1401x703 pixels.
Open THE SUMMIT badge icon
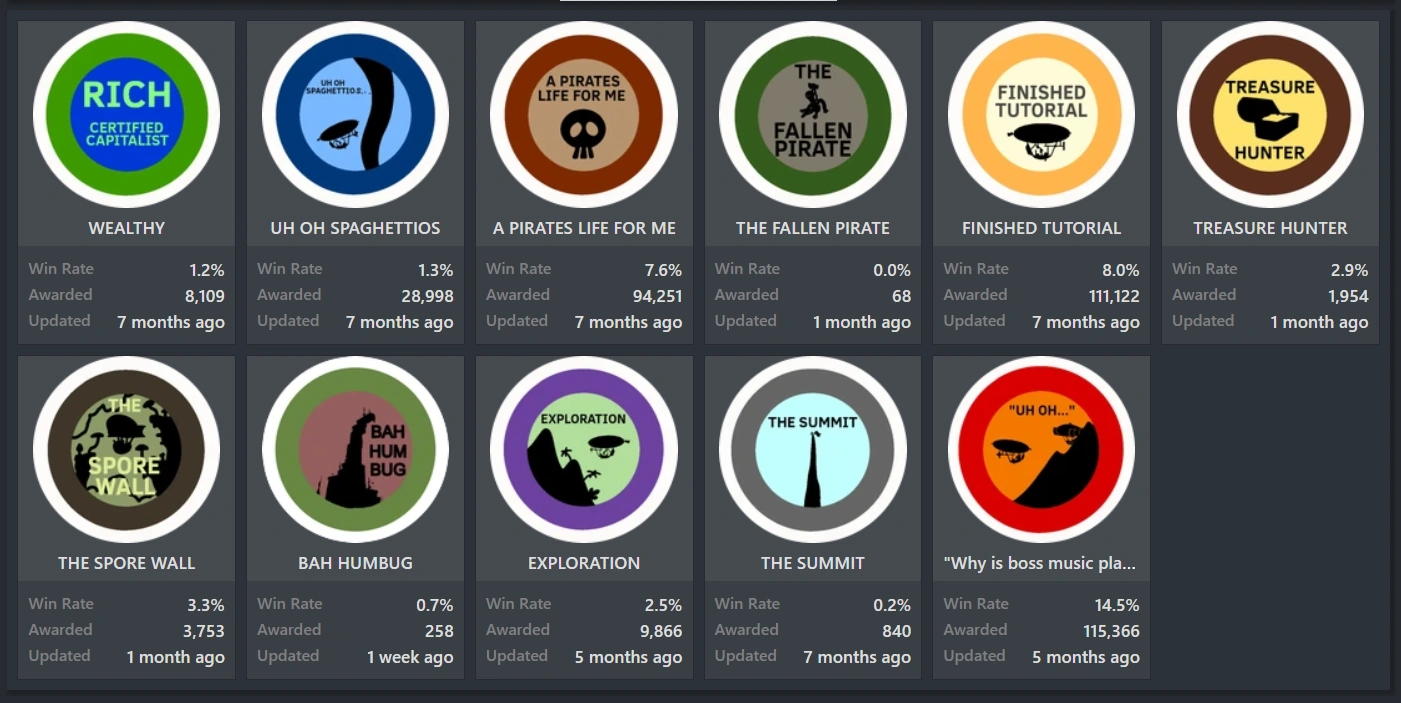[813, 449]
